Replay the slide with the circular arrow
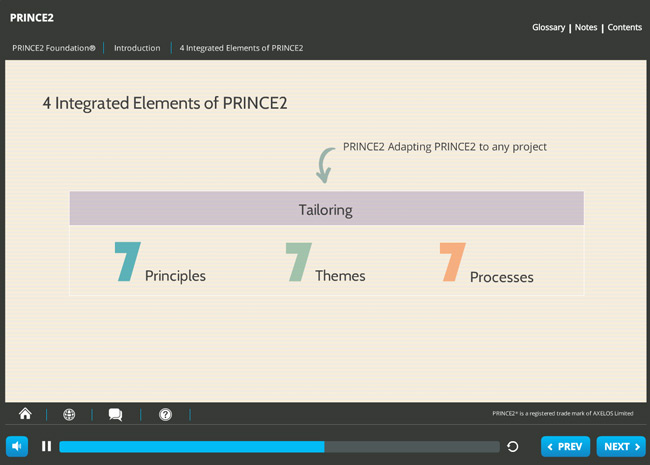 coord(513,446)
